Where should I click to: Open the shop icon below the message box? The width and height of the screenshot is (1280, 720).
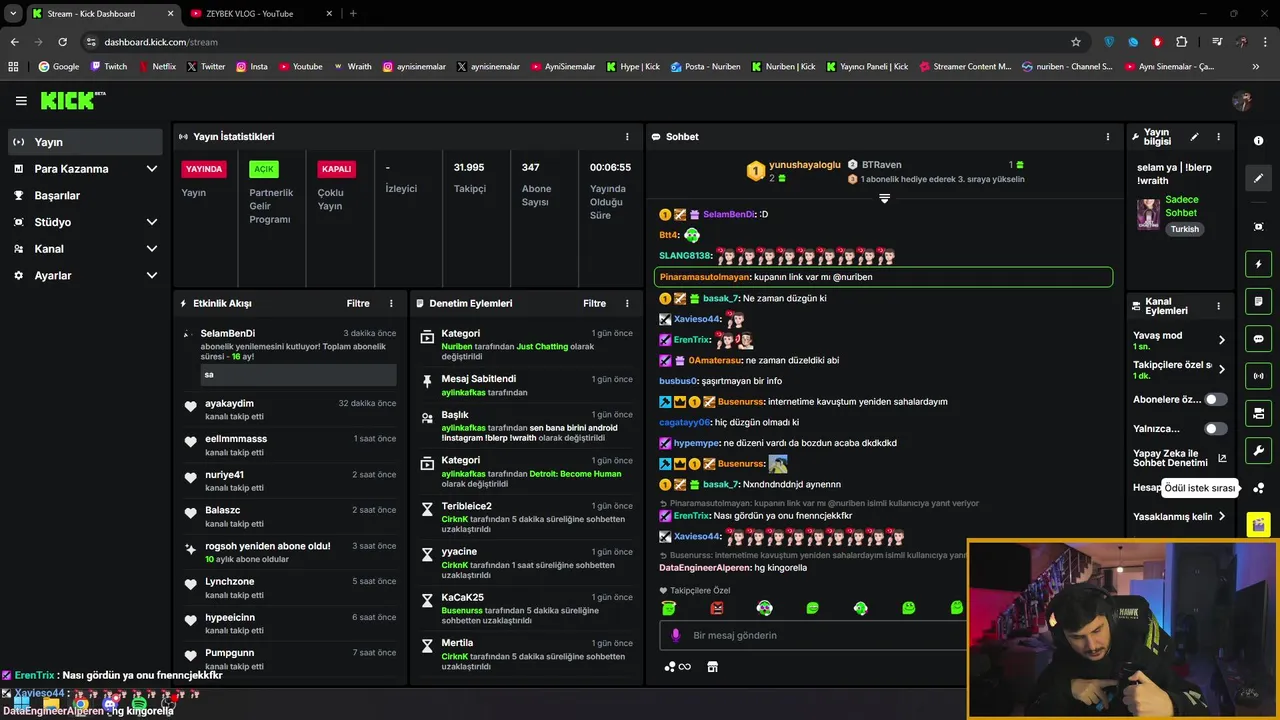pos(712,667)
